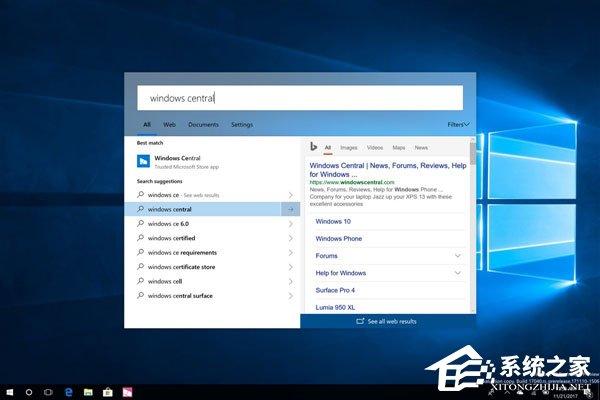600x400 pixels.
Task: Click the Bing logo in preview pane
Action: point(313,147)
